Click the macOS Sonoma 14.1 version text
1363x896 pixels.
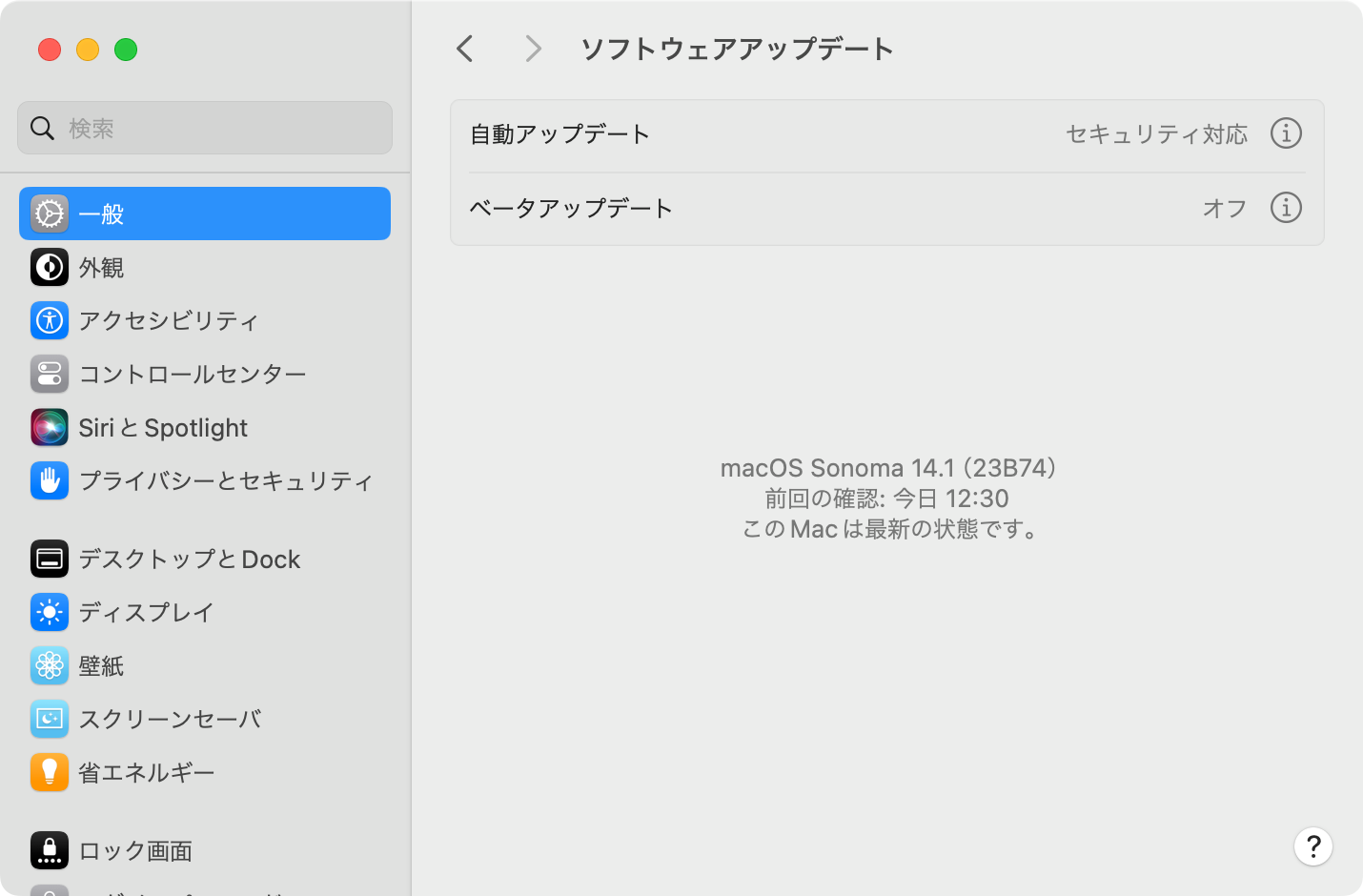tap(888, 468)
